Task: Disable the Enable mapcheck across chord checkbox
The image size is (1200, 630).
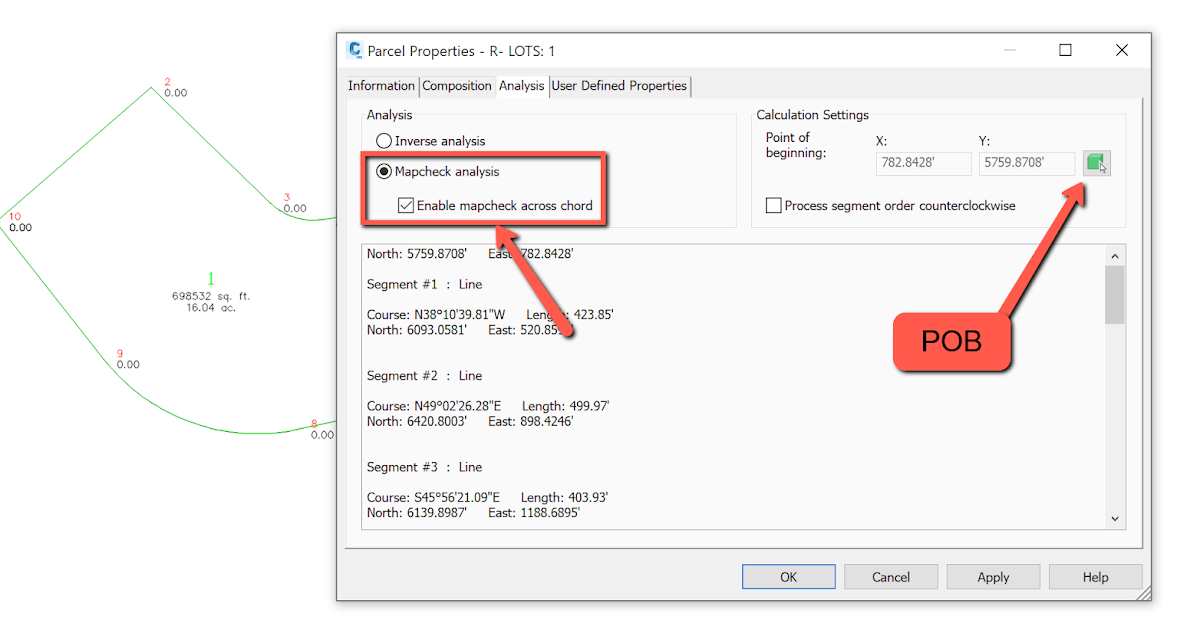Action: tap(405, 205)
